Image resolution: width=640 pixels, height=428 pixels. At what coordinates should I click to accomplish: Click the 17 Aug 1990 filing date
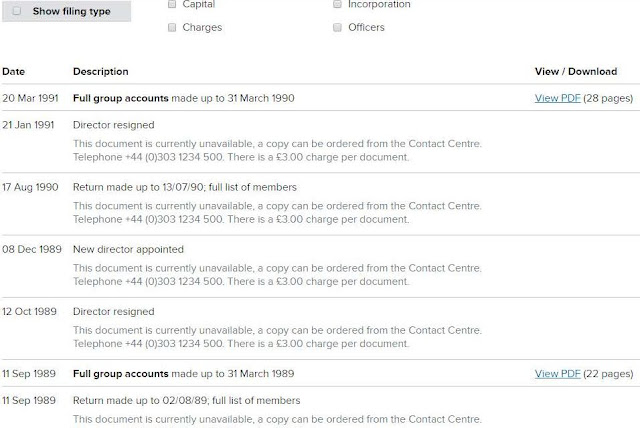pos(29,187)
